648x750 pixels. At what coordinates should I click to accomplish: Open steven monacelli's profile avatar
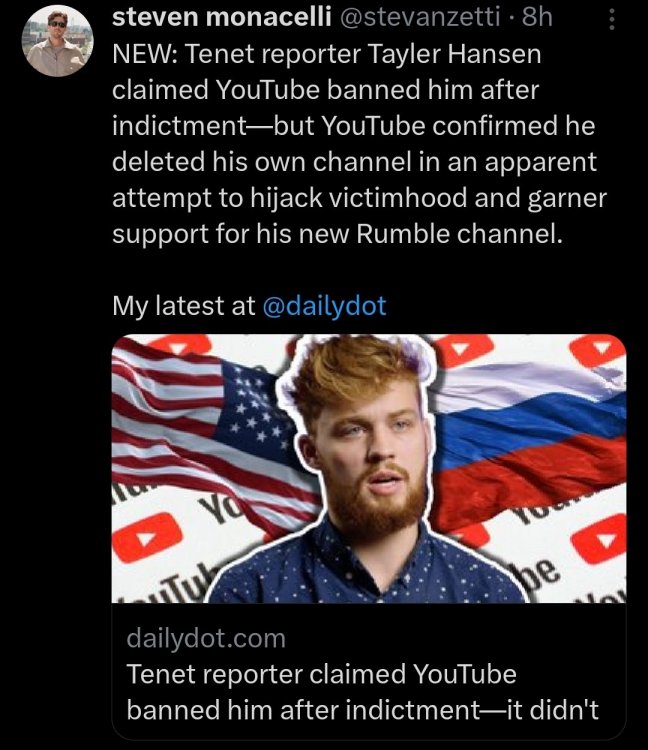[59, 42]
